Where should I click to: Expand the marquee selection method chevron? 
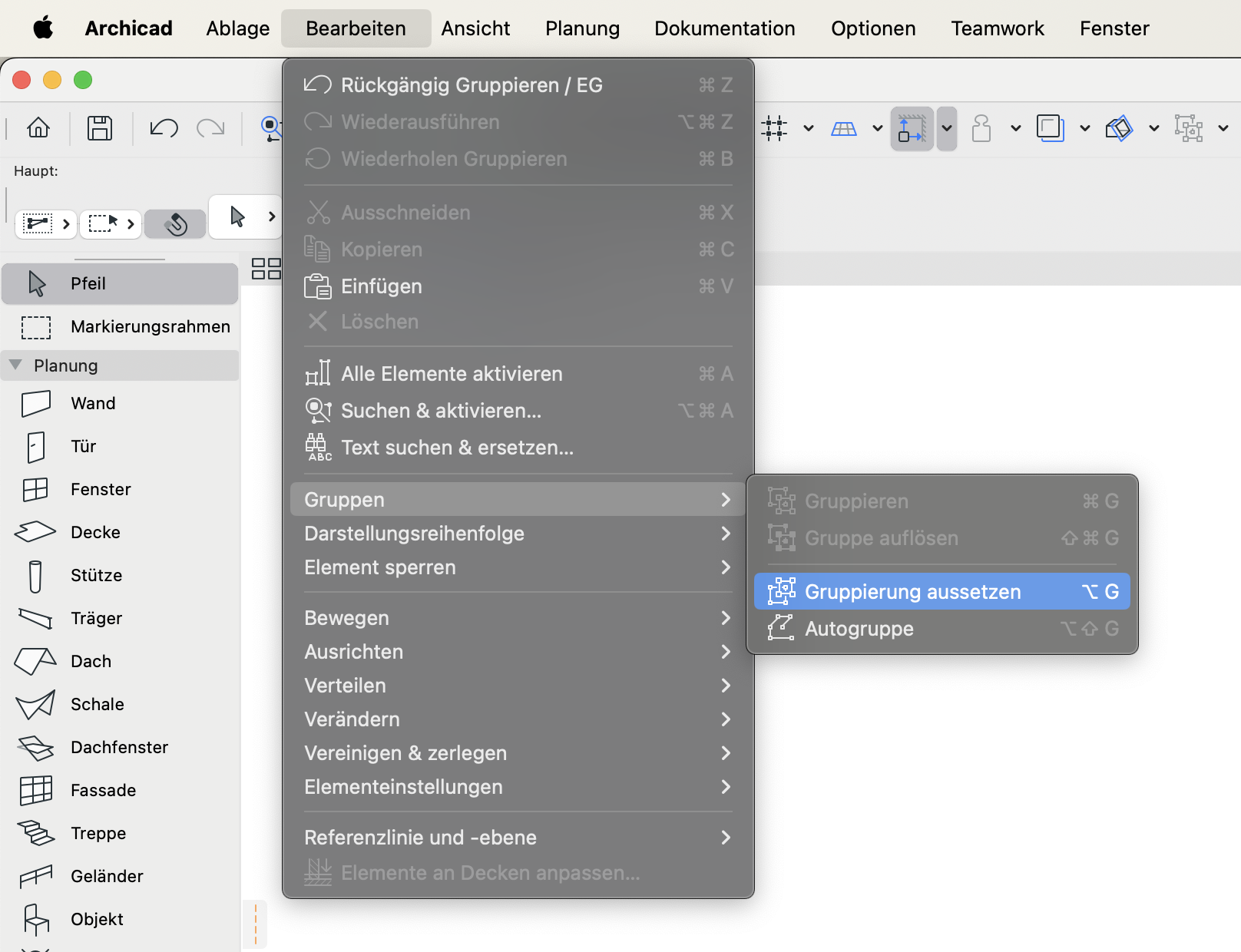(131, 223)
